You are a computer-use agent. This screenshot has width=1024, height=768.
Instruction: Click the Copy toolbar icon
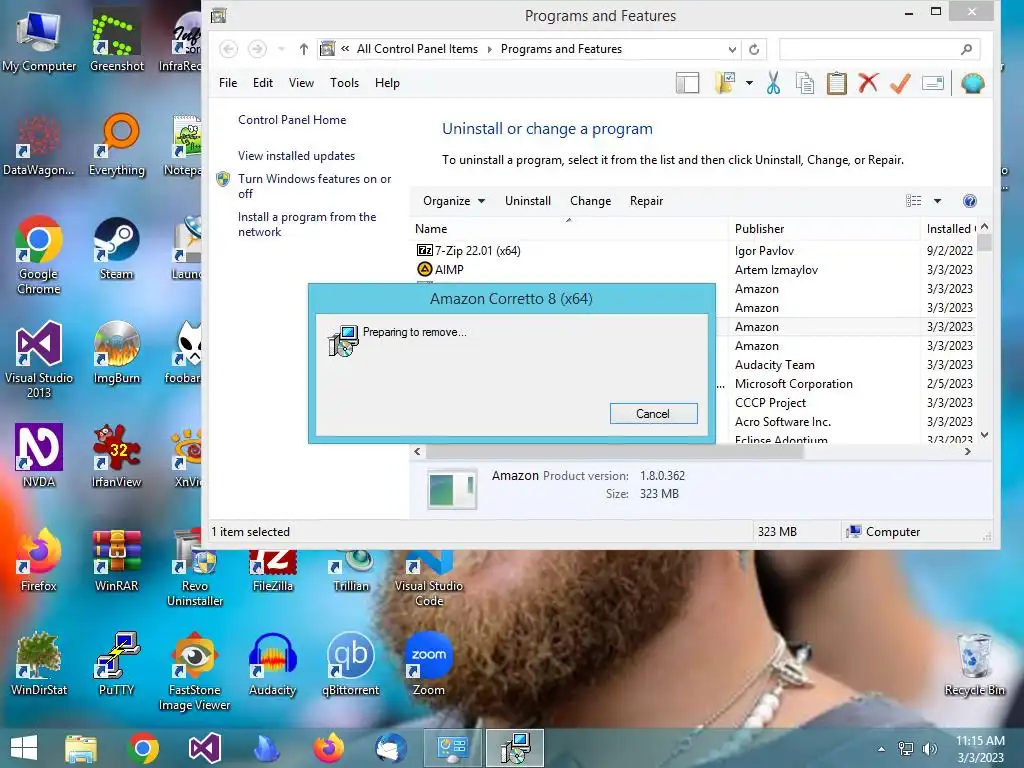pyautogui.click(x=805, y=84)
